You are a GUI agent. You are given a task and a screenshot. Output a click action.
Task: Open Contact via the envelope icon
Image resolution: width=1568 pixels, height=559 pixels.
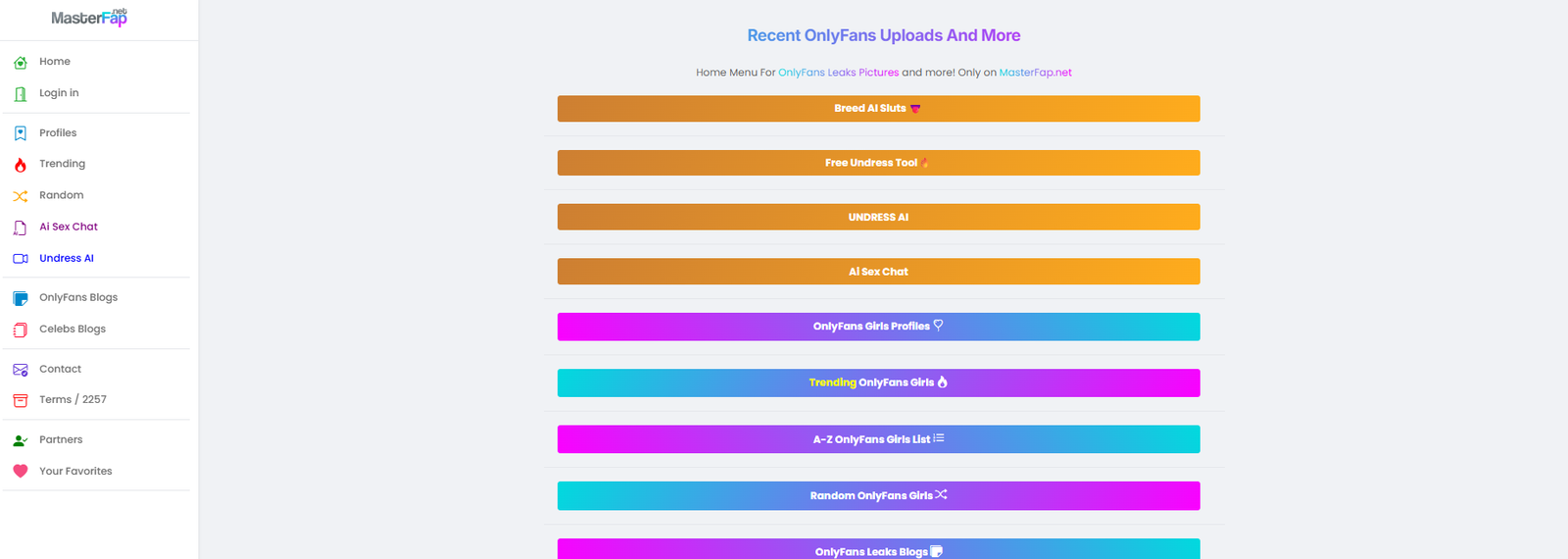point(21,370)
